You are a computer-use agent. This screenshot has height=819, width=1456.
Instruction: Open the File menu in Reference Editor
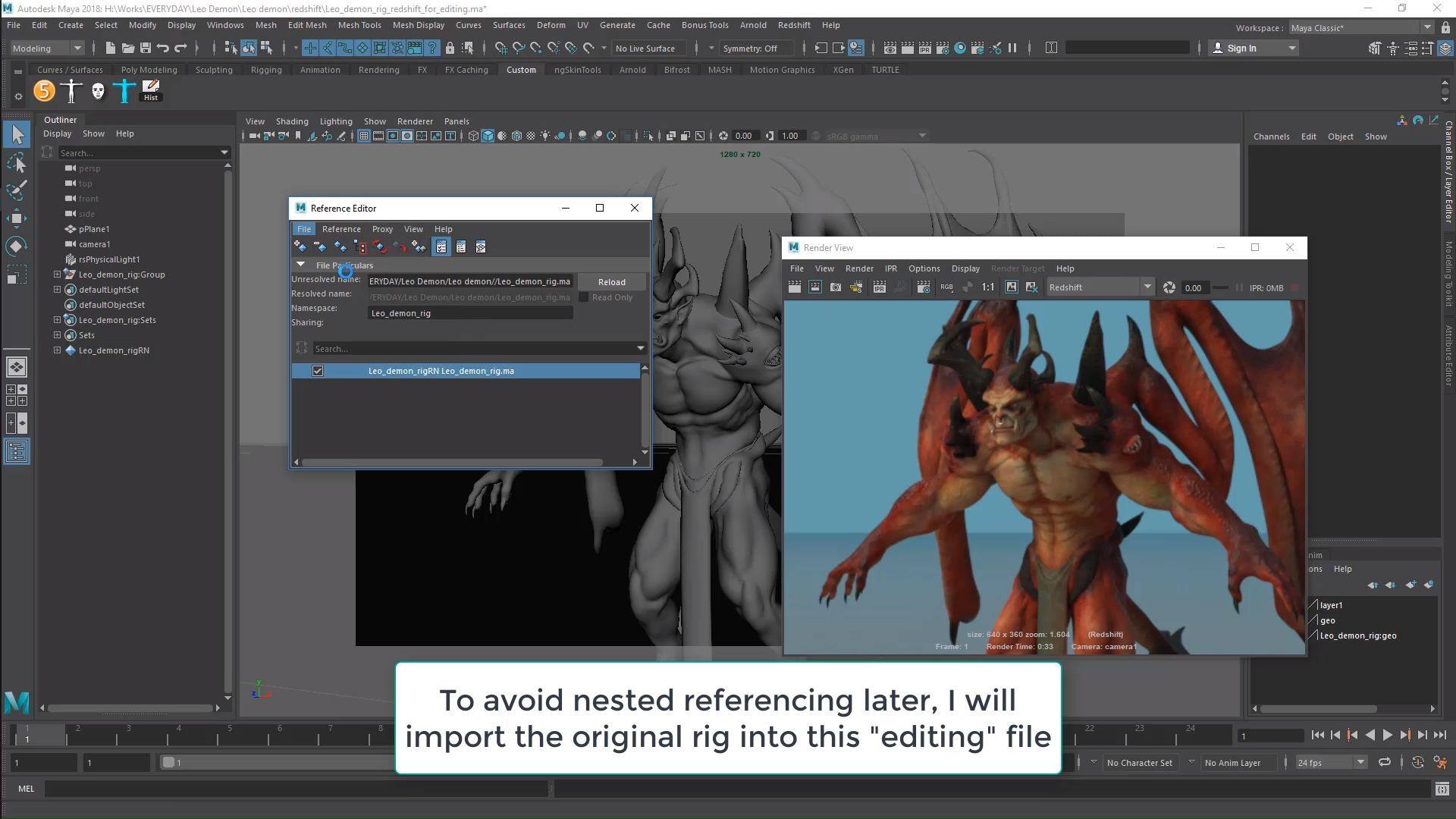(303, 229)
